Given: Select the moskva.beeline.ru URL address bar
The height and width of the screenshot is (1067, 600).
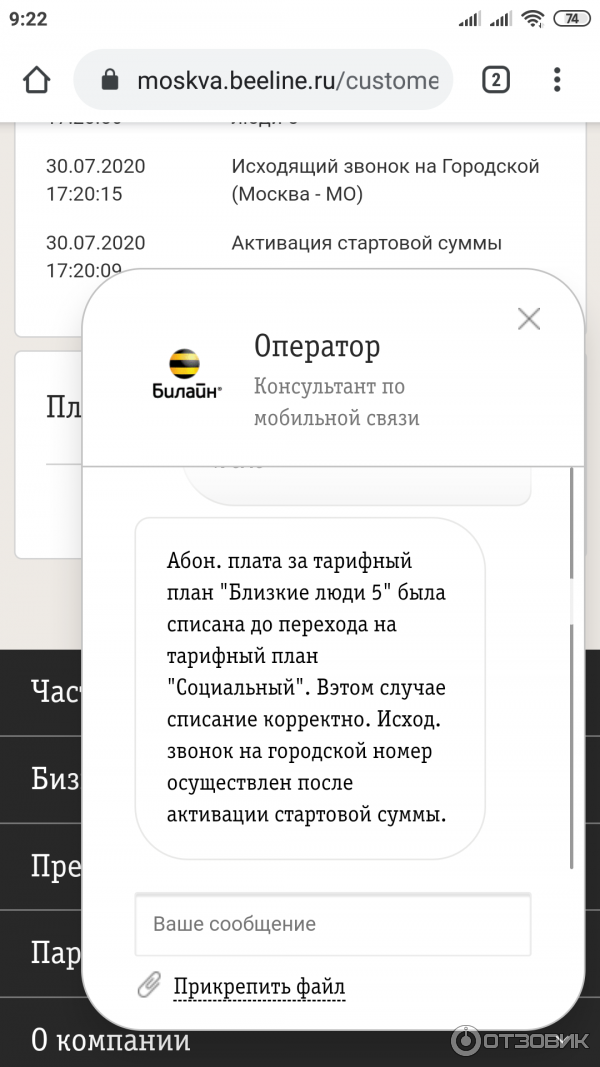Looking at the screenshot, I should (285, 80).
